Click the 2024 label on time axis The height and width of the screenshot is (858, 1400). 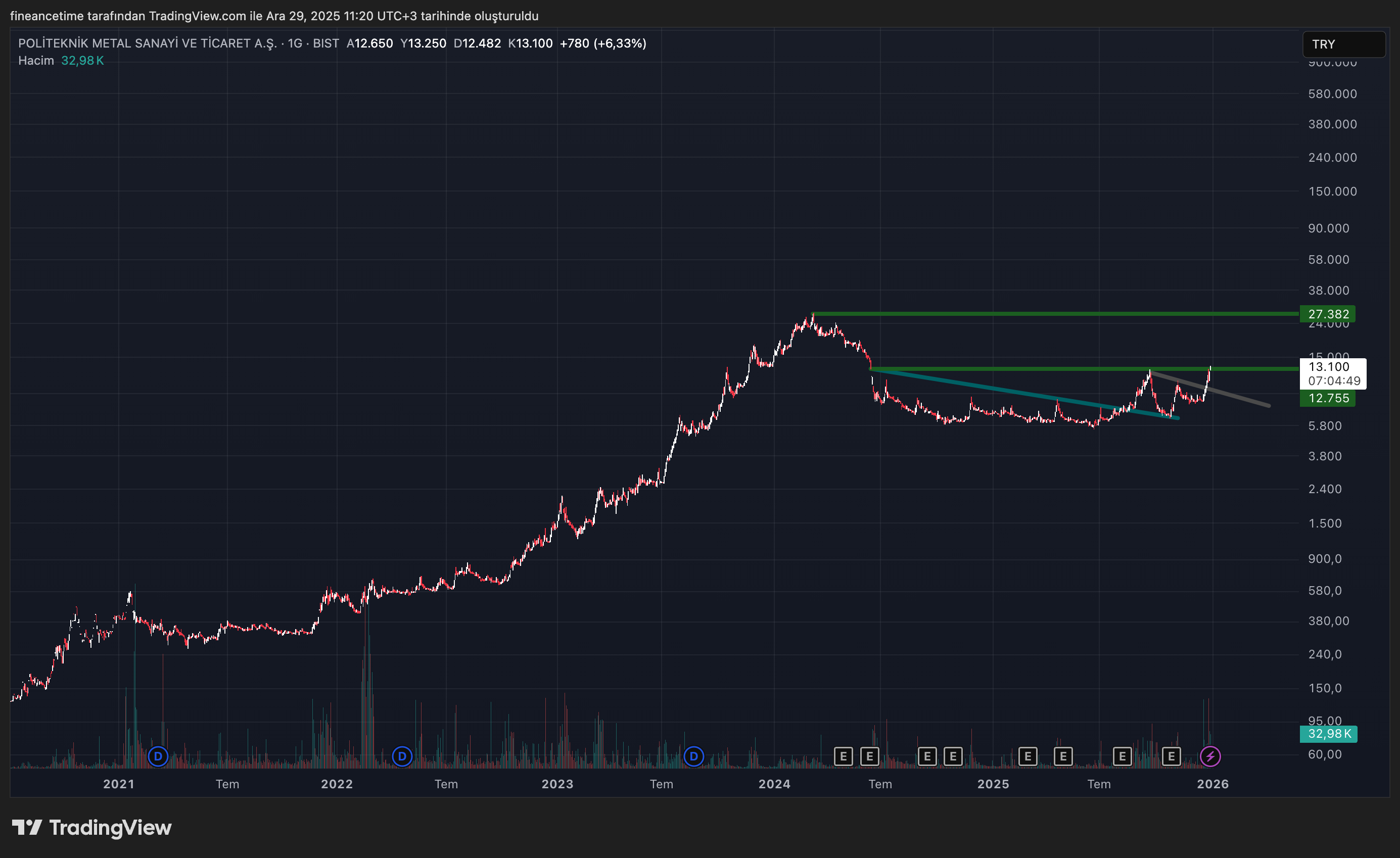coord(774,784)
